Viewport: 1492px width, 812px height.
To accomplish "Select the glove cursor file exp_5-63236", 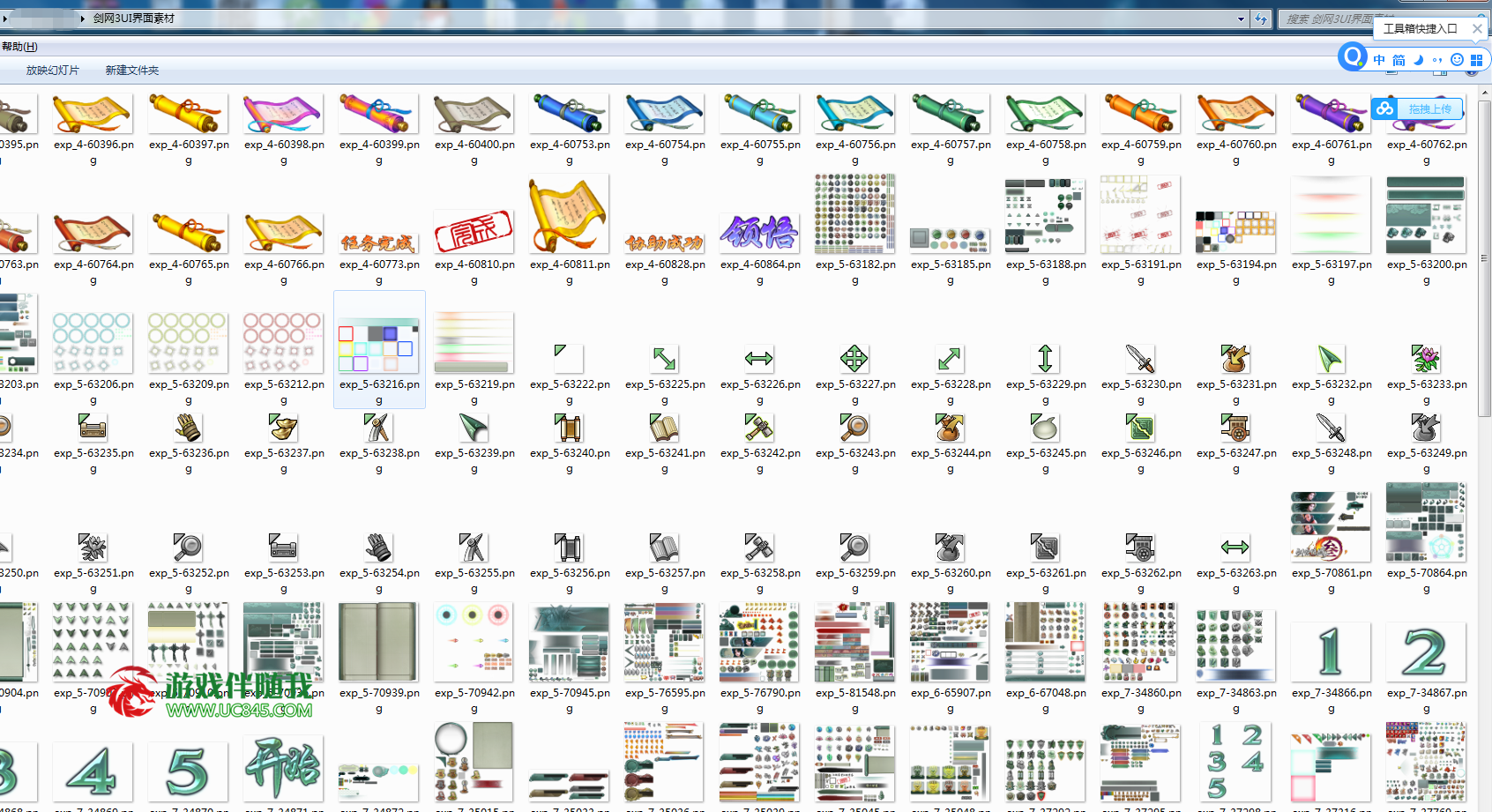I will click(x=188, y=428).
